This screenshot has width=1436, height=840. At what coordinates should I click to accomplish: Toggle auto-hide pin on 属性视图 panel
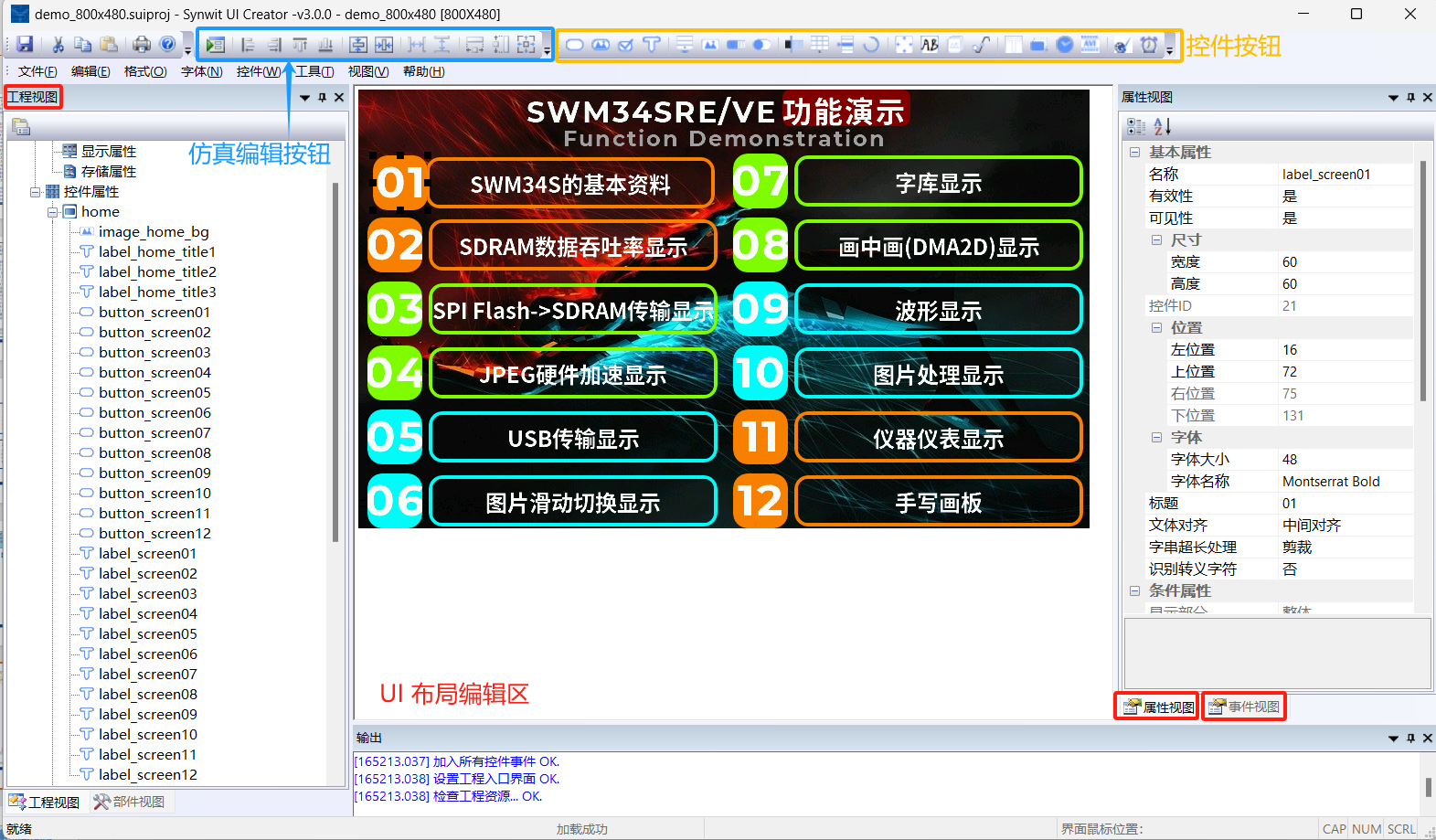click(1411, 97)
